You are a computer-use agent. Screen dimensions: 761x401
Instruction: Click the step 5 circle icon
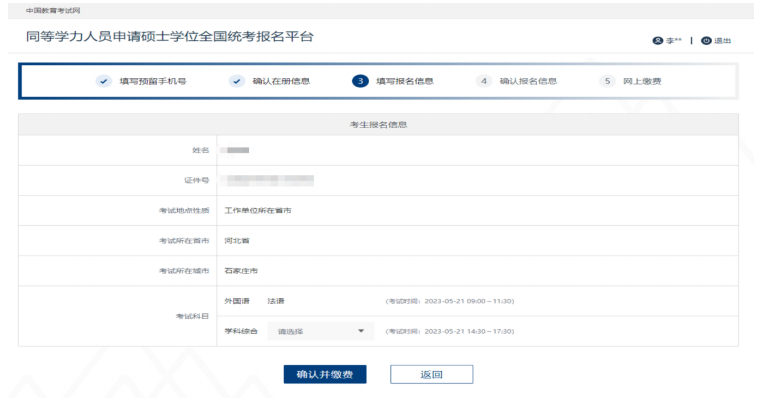tap(607, 81)
